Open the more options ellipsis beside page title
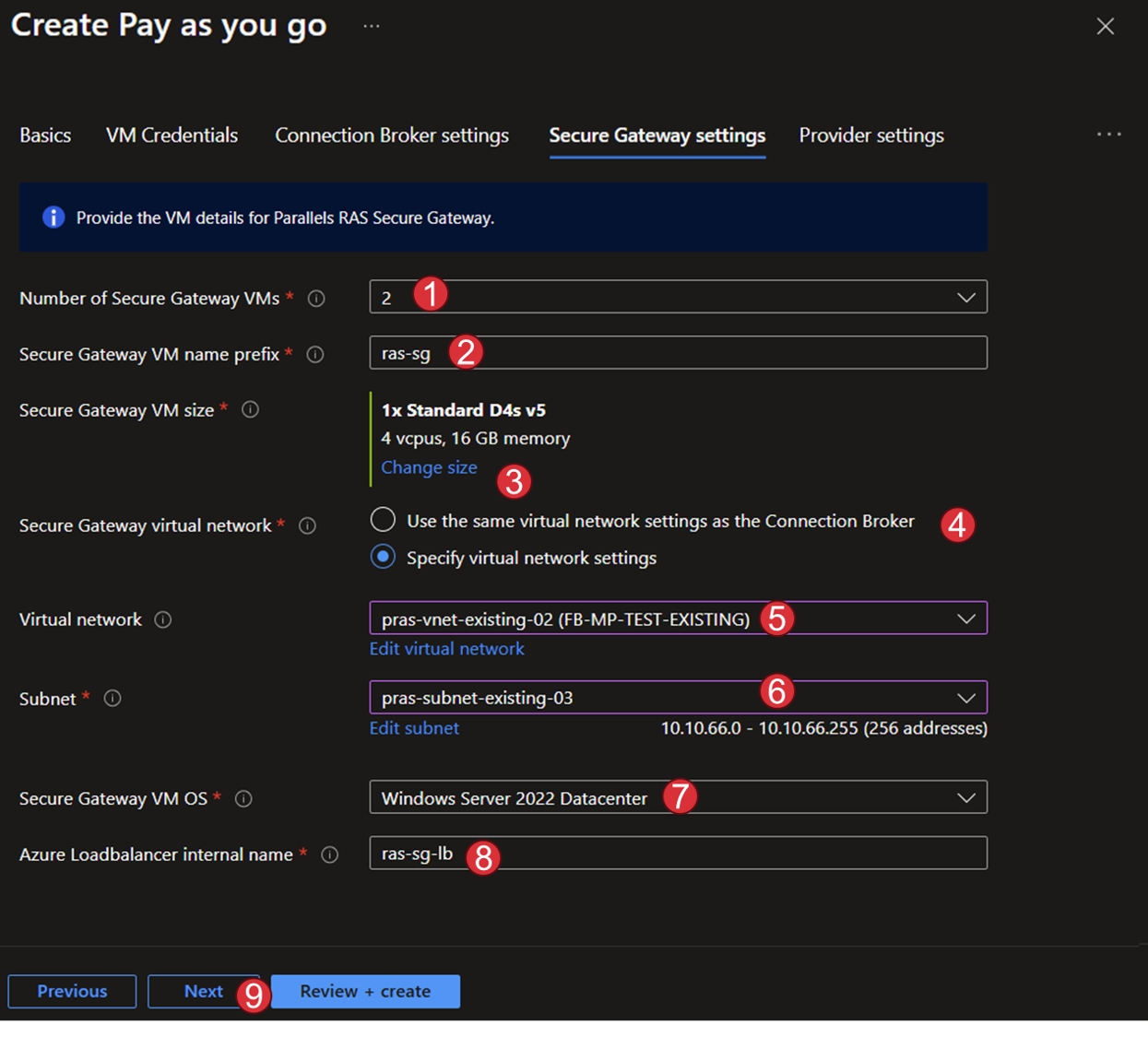Screen dimensions: 1148x1037 click(x=372, y=26)
